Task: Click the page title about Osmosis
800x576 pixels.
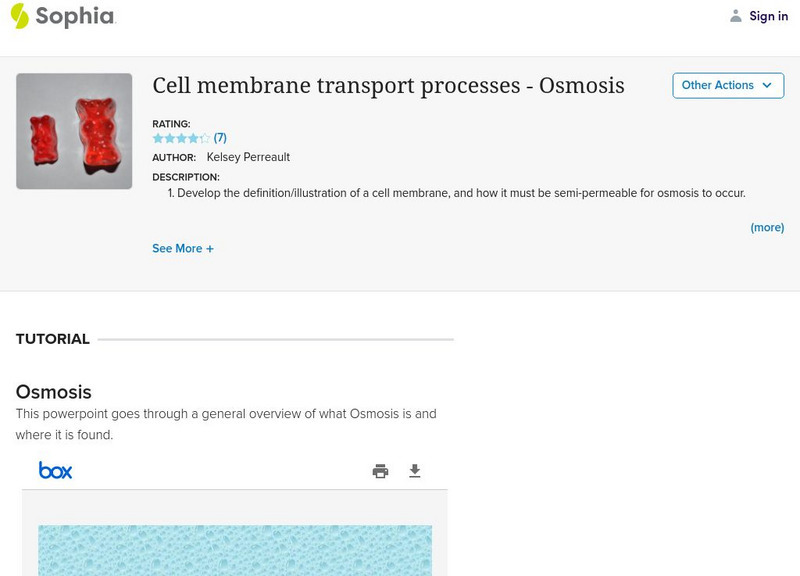Action: [x=388, y=86]
